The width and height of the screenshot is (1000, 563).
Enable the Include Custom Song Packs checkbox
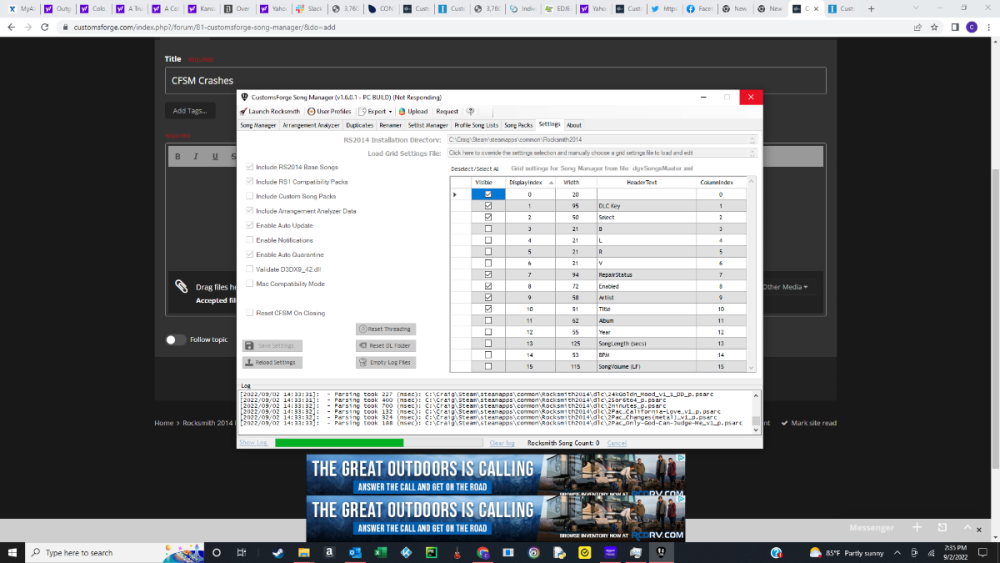pyautogui.click(x=250, y=197)
